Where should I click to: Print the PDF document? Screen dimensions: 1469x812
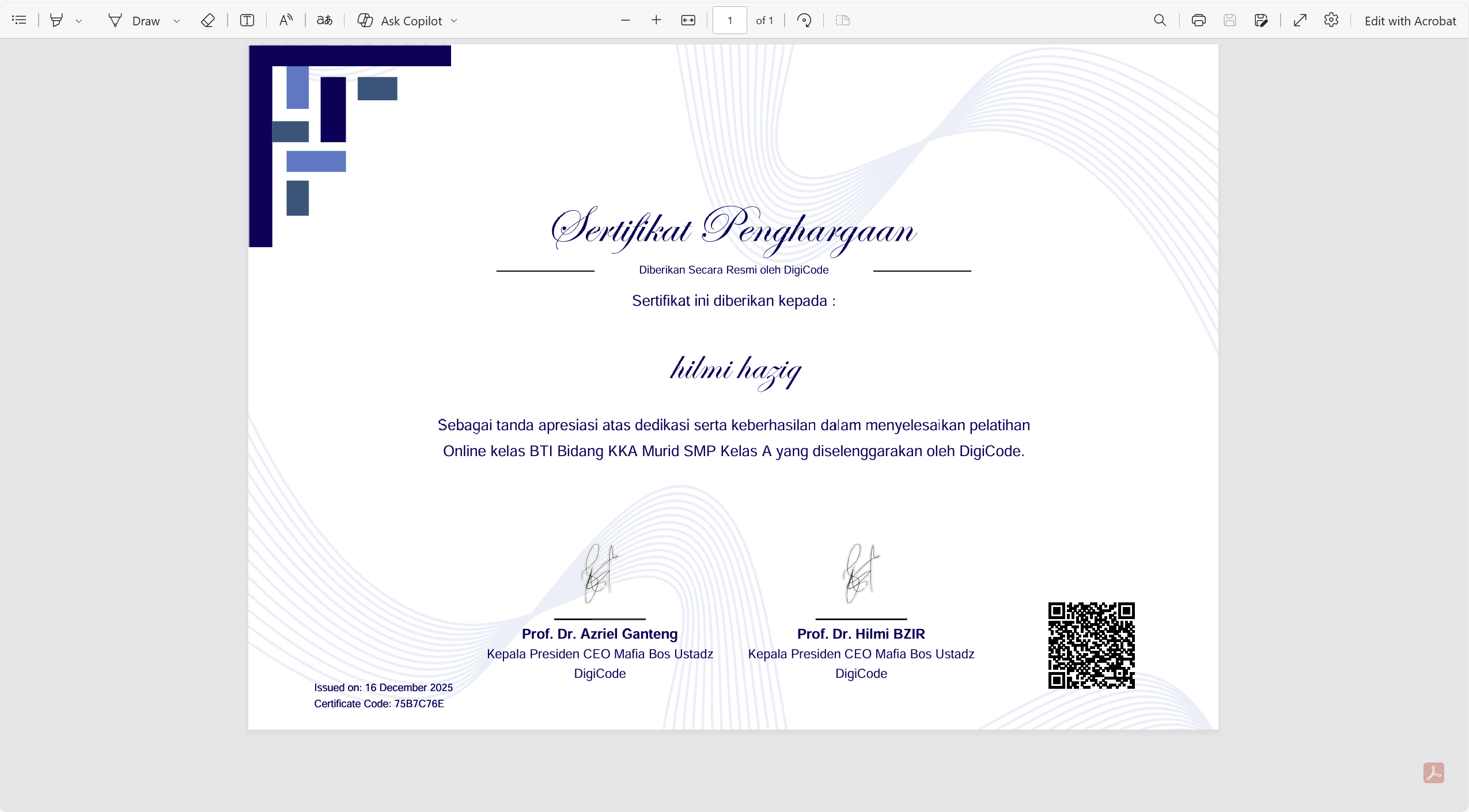pos(1198,20)
